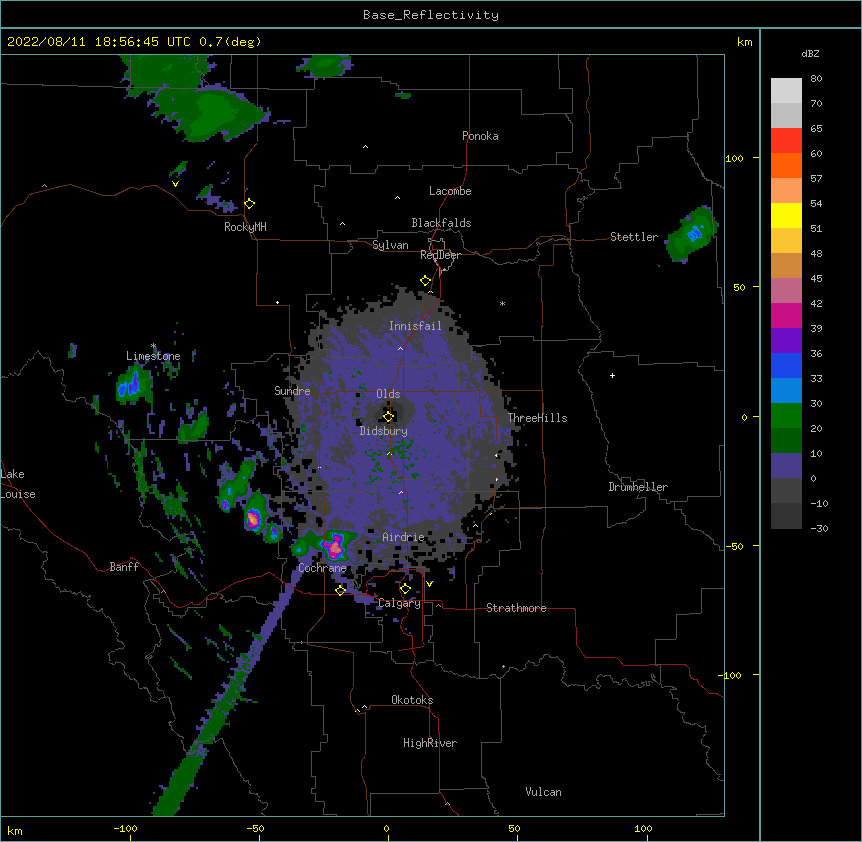Select the Cochrane town label
Screen dimensions: 862x842
(322, 568)
